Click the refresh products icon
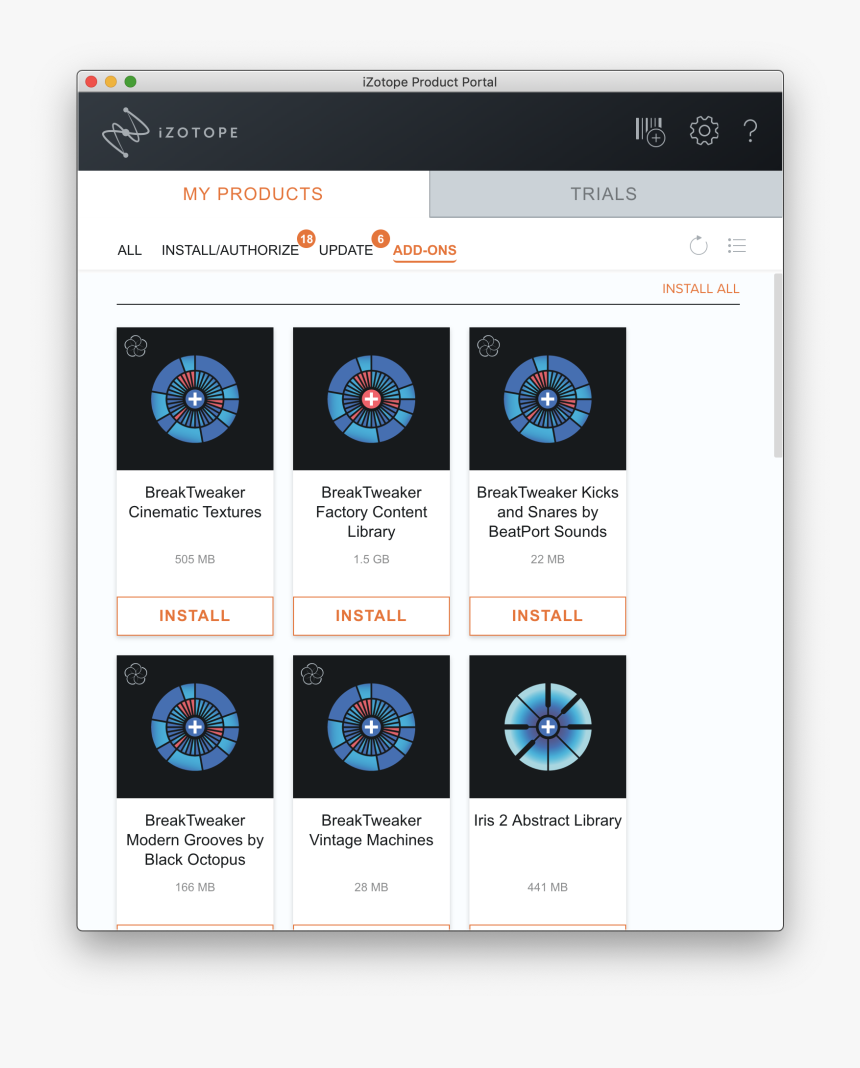The width and height of the screenshot is (860, 1068). (x=699, y=245)
